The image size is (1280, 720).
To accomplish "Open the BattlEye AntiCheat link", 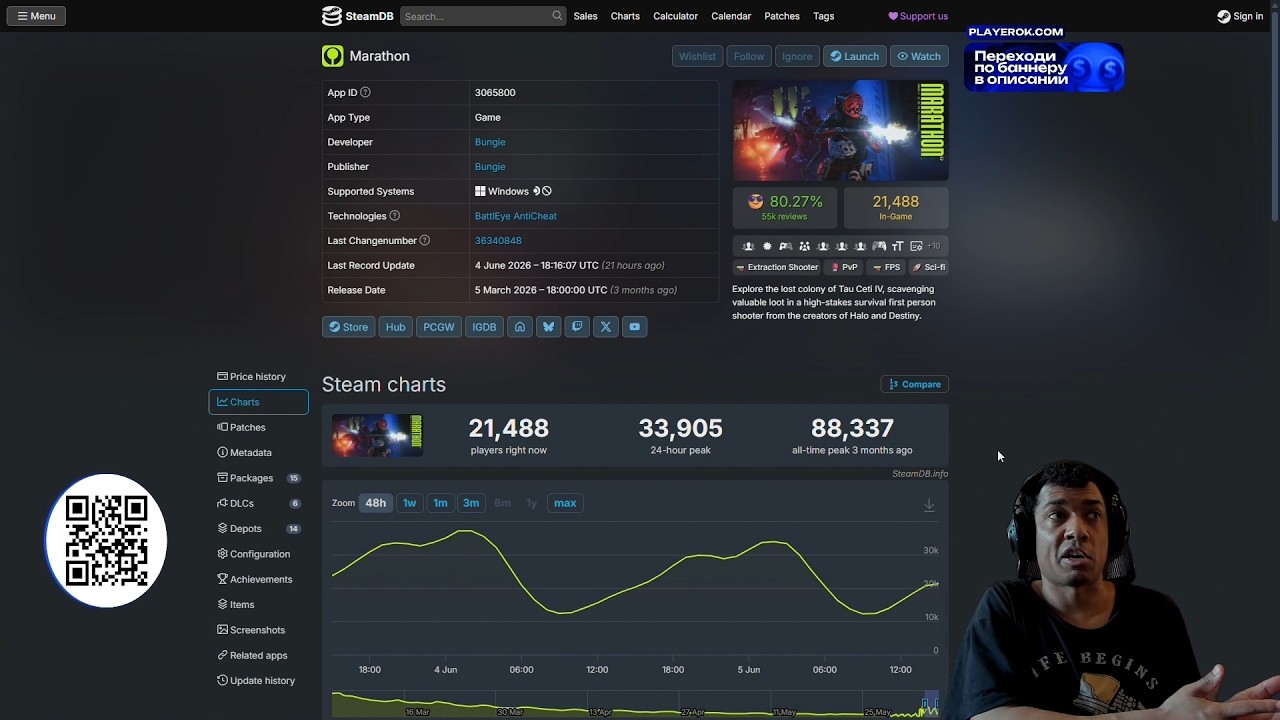I will [515, 216].
